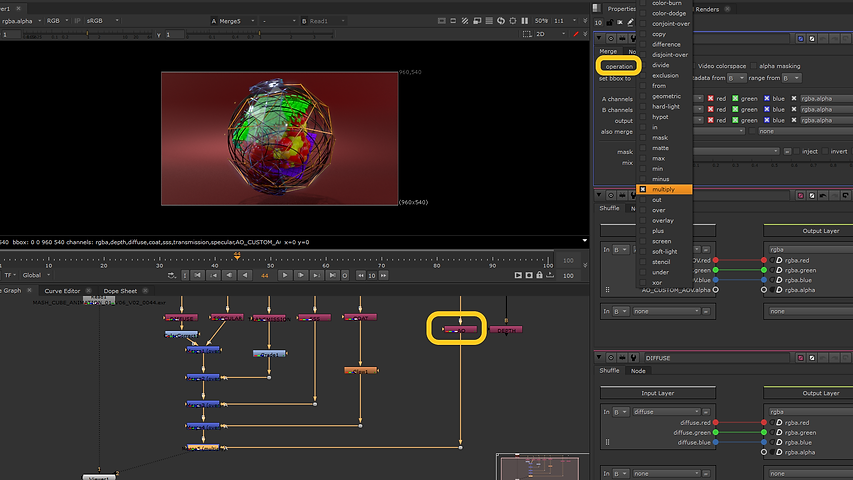The height and width of the screenshot is (480, 853).
Task: Enable alpha masking checkbox
Action: pyautogui.click(x=753, y=66)
